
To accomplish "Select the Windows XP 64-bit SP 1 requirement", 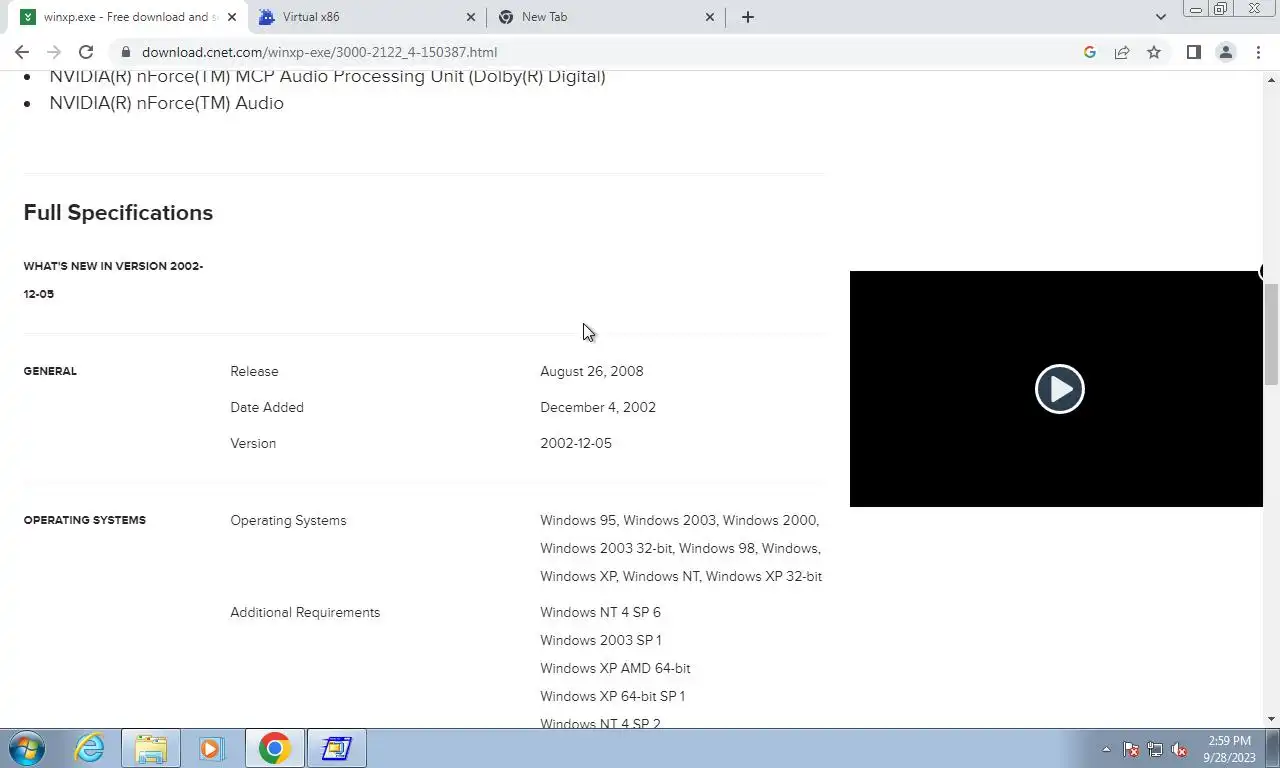I will click(613, 696).
